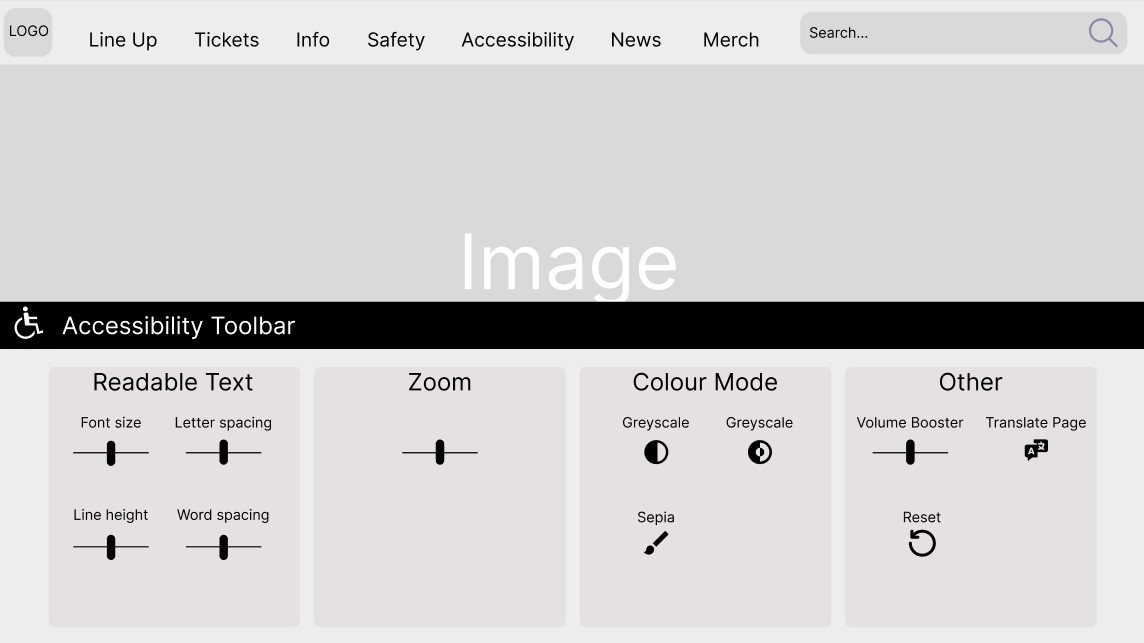Click the Zoom slider handle
The height and width of the screenshot is (643, 1144).
[440, 453]
